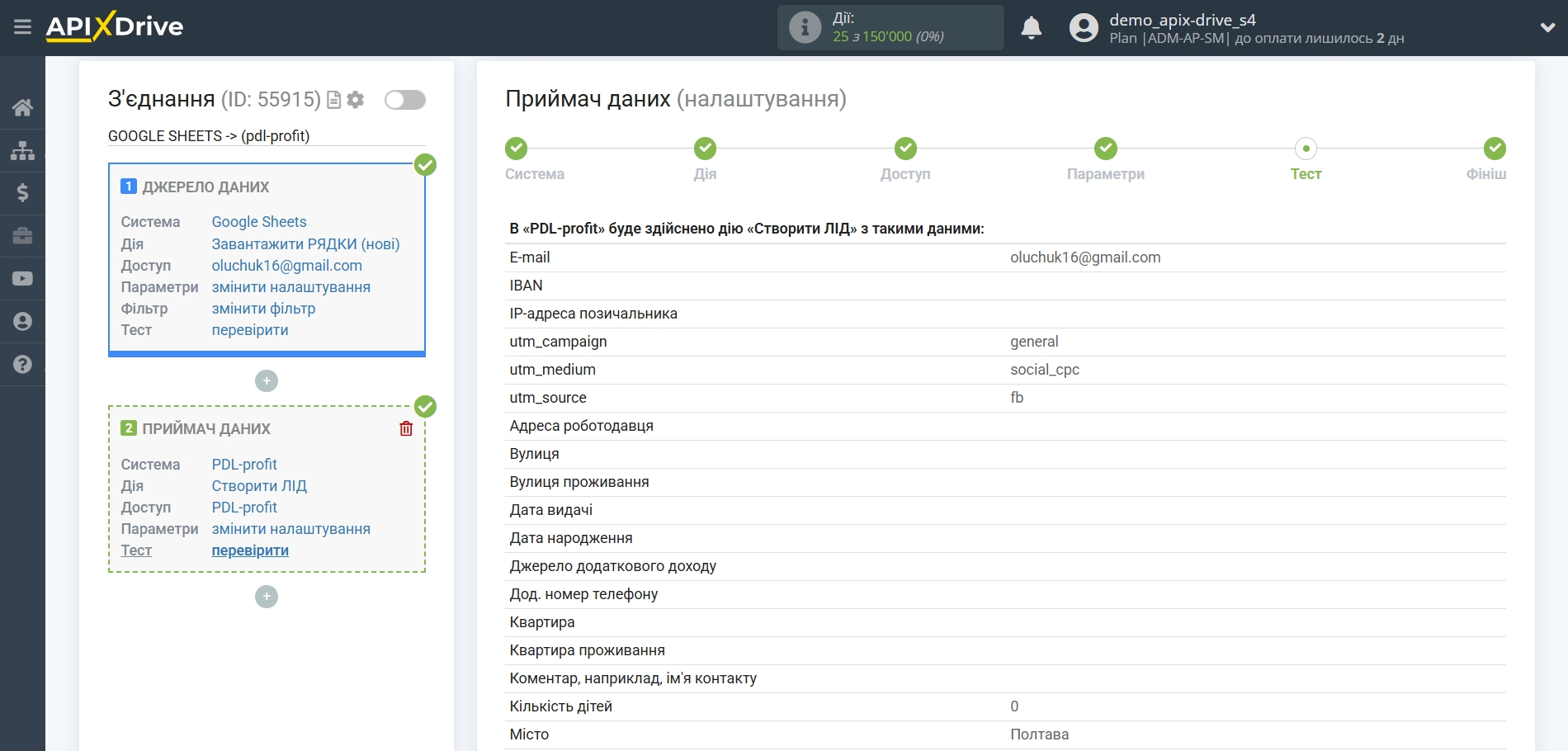This screenshot has width=1568, height=751.
Task: Jump to the Фініш step
Action: (1494, 149)
